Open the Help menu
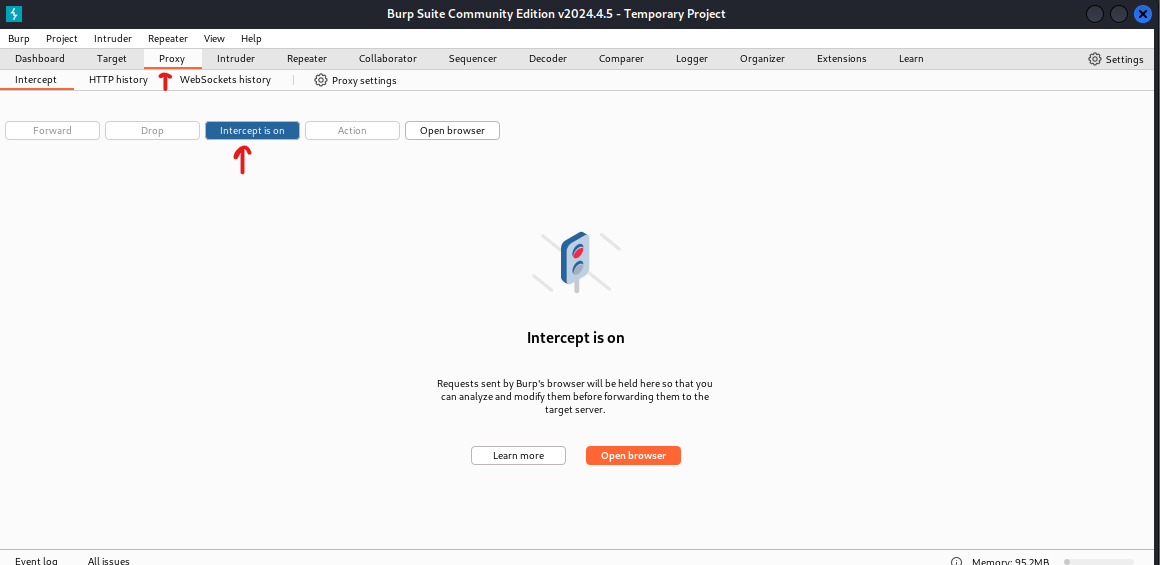Image resolution: width=1160 pixels, height=565 pixels. (252, 38)
